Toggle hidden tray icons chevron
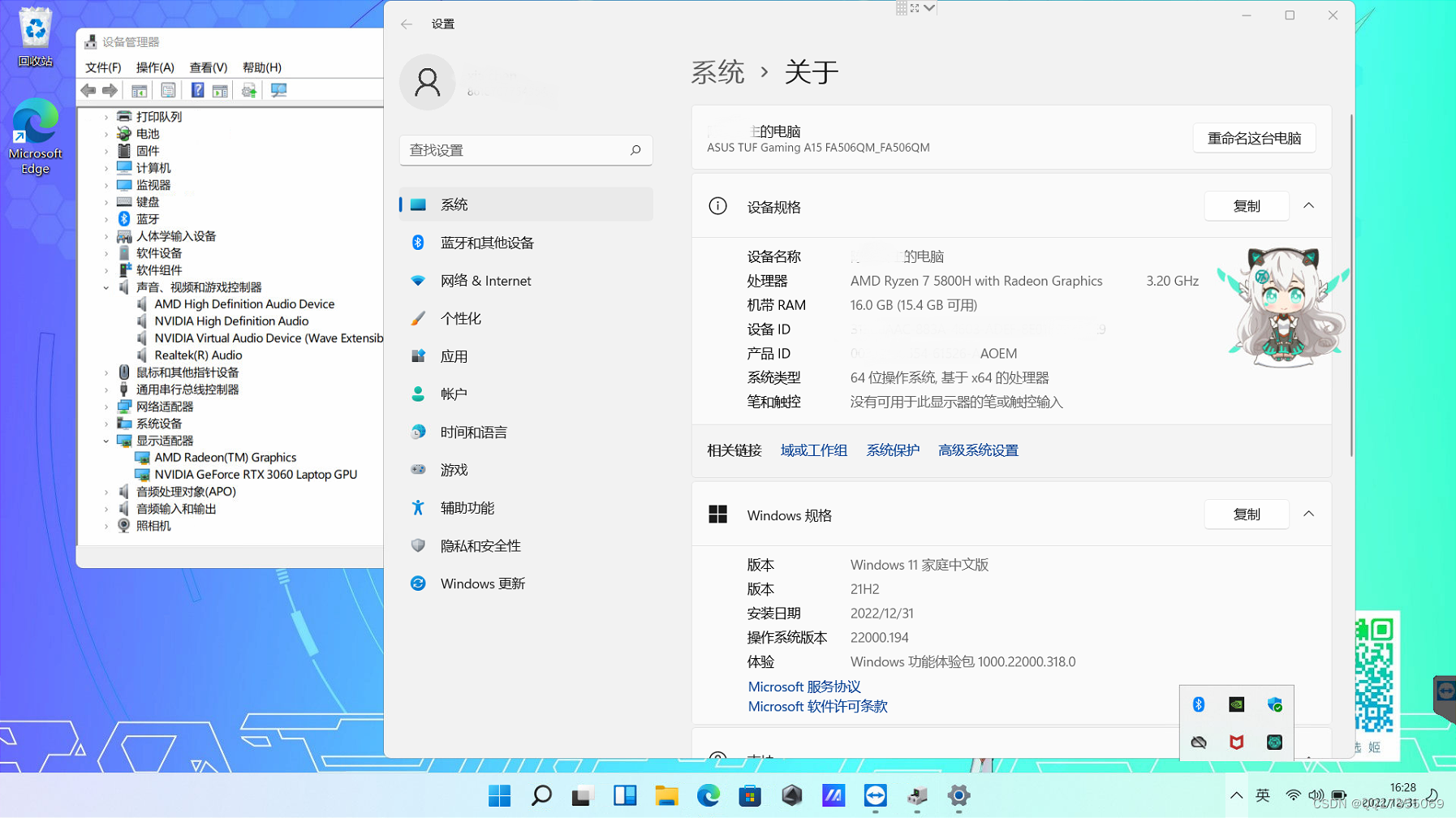1456x818 pixels. point(1236,796)
